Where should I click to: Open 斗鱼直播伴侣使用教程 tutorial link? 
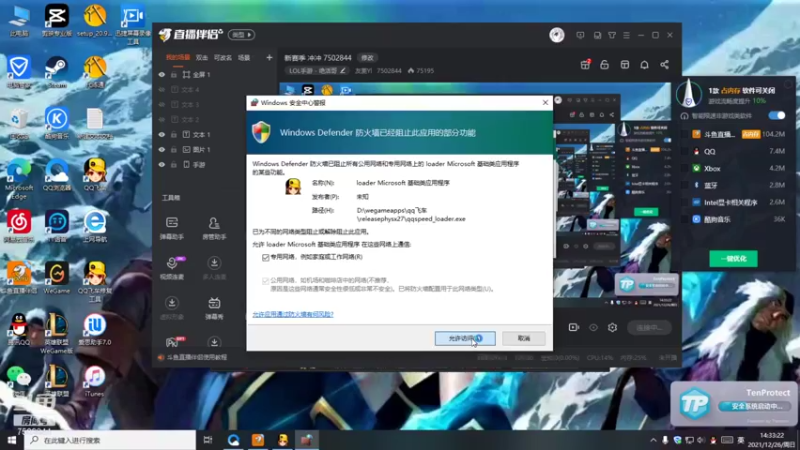pyautogui.click(x=197, y=358)
